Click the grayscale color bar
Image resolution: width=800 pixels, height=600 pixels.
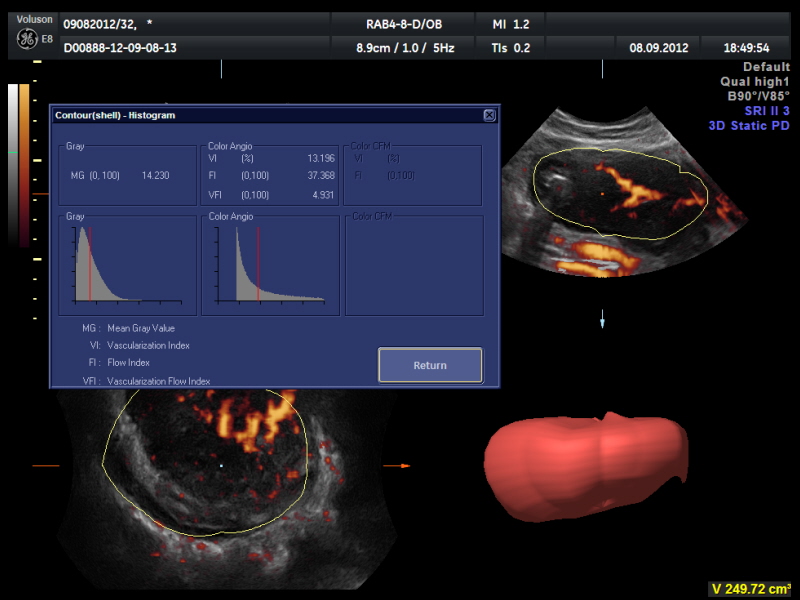[x=13, y=164]
